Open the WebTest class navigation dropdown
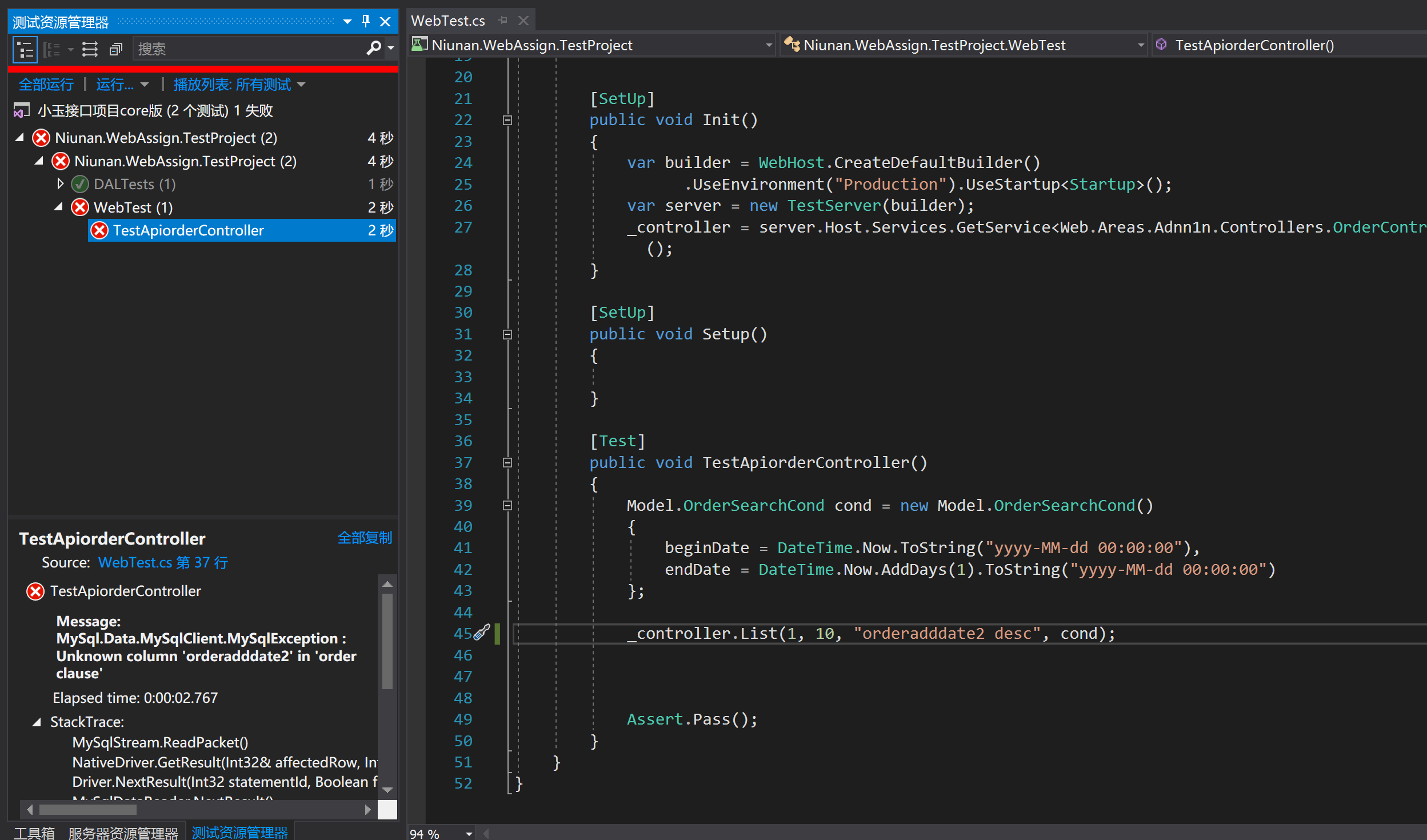This screenshot has height=840, width=1427. [x=1141, y=45]
